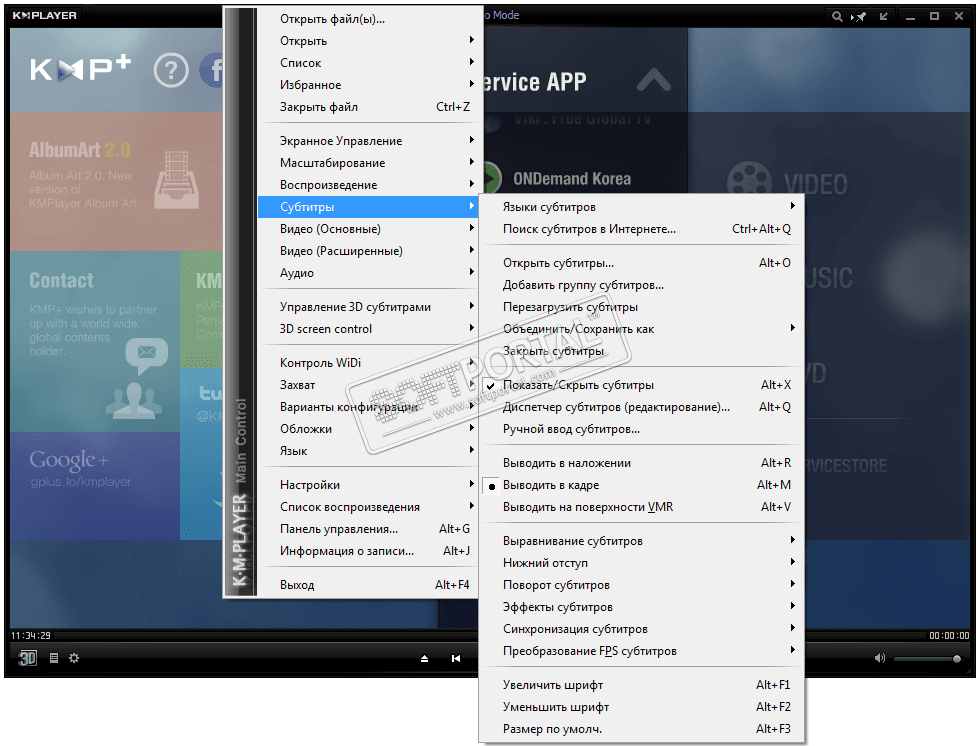
Task: Expand Языки субтитров submenu
Action: (x=641, y=206)
